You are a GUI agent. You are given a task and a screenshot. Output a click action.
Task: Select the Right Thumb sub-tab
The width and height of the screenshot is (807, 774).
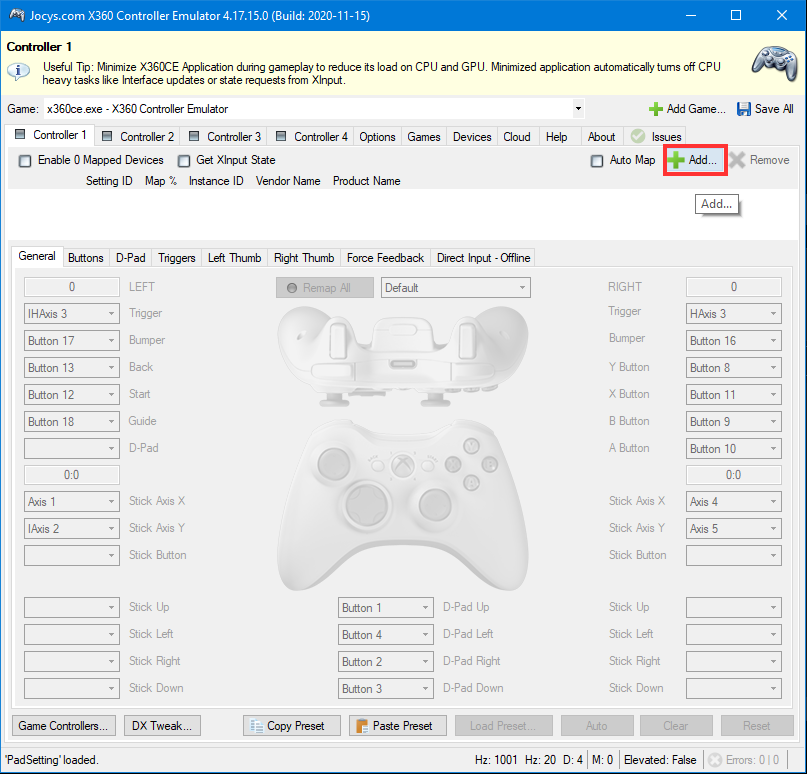(304, 258)
